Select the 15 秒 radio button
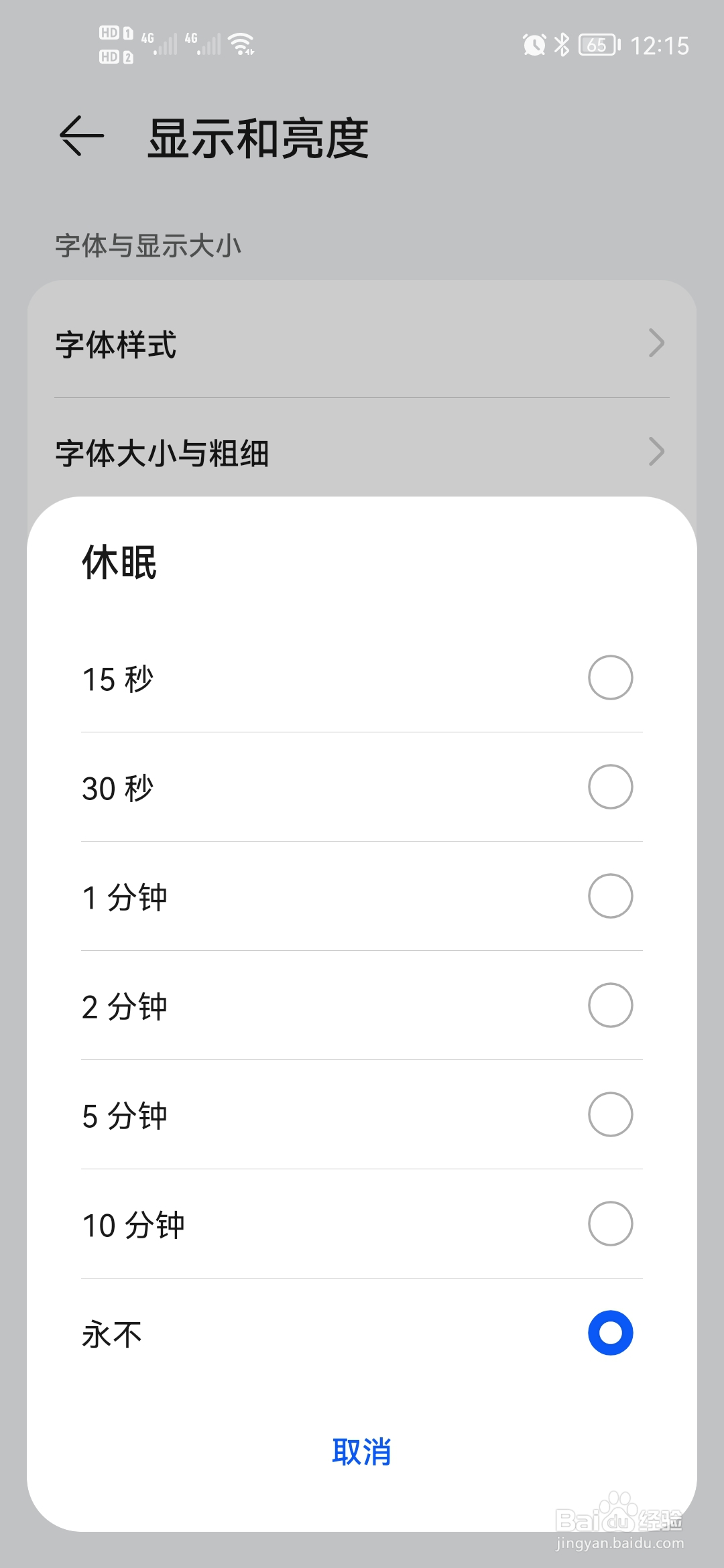This screenshot has width=724, height=1568. tap(610, 677)
